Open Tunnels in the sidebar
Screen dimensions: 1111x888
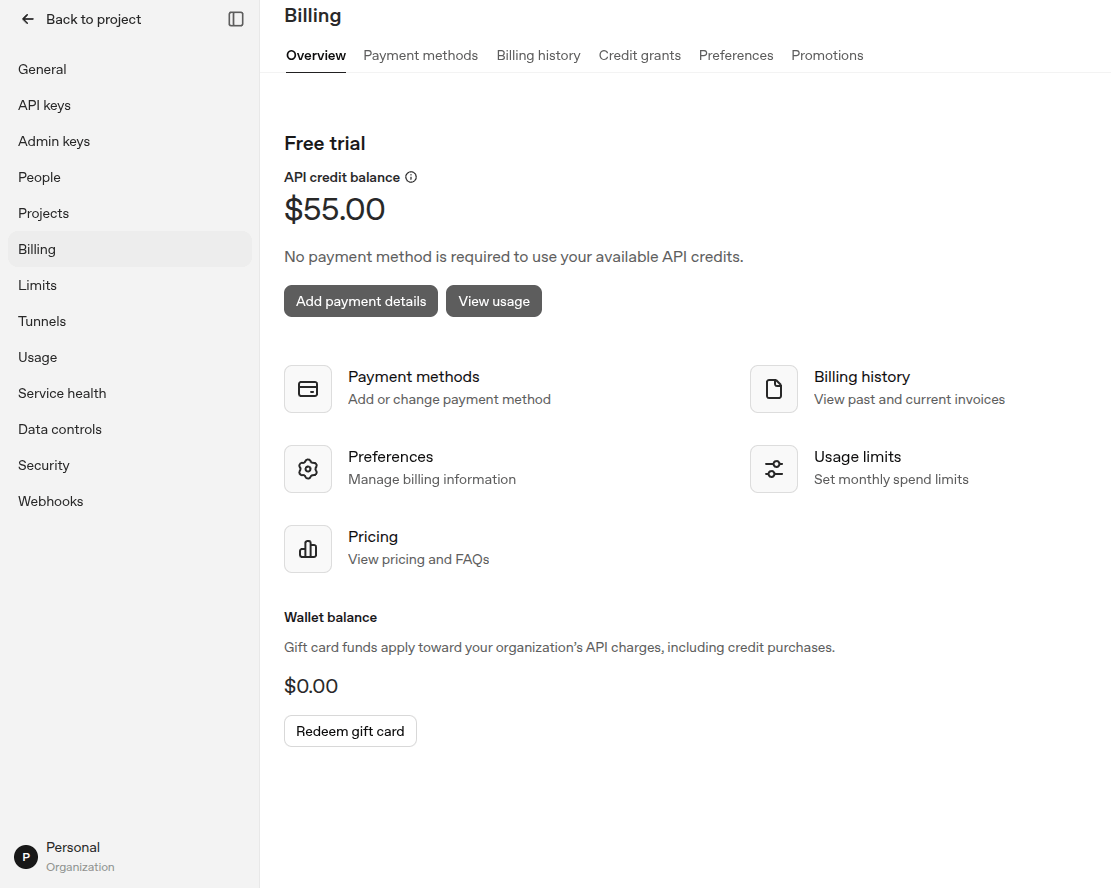(x=130, y=322)
